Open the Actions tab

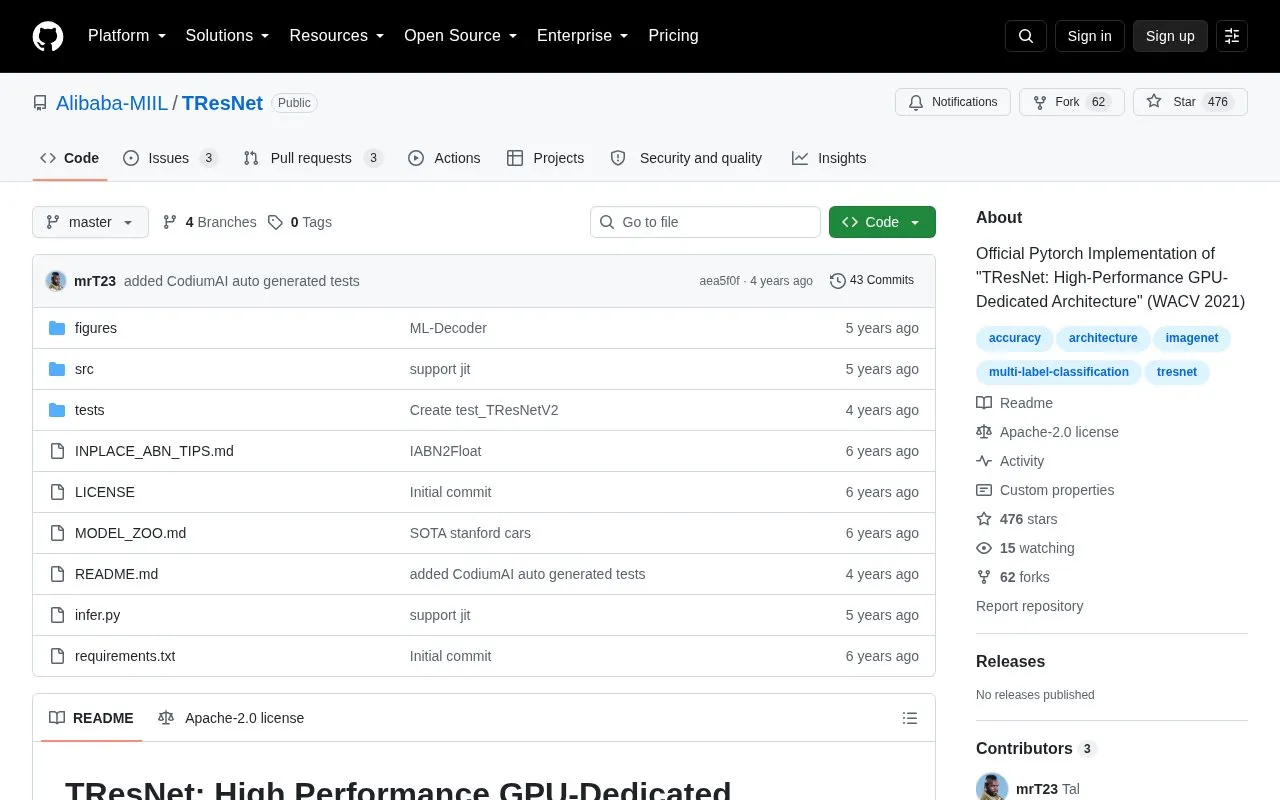click(444, 158)
